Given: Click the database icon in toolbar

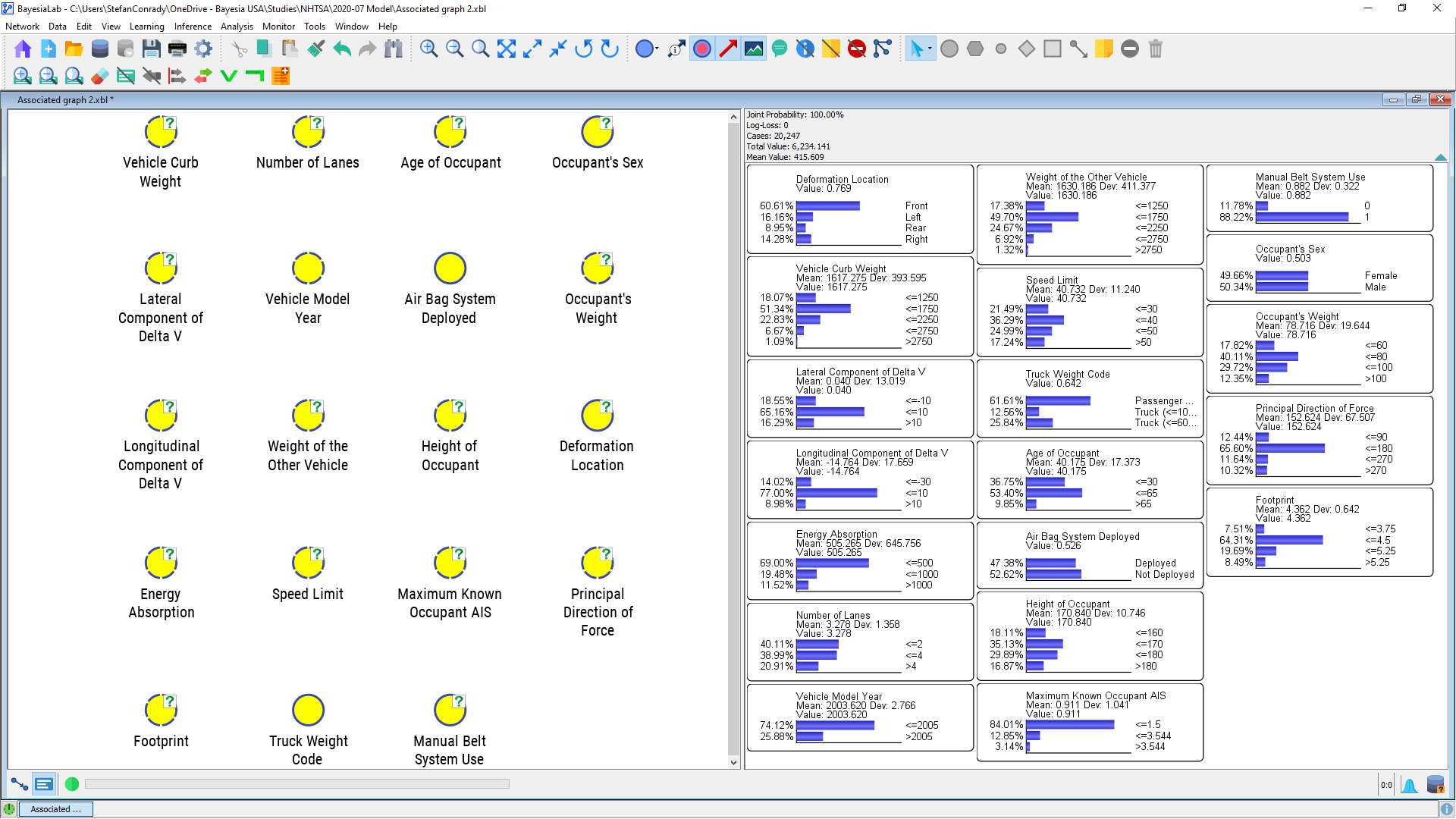Looking at the screenshot, I should [x=99, y=49].
